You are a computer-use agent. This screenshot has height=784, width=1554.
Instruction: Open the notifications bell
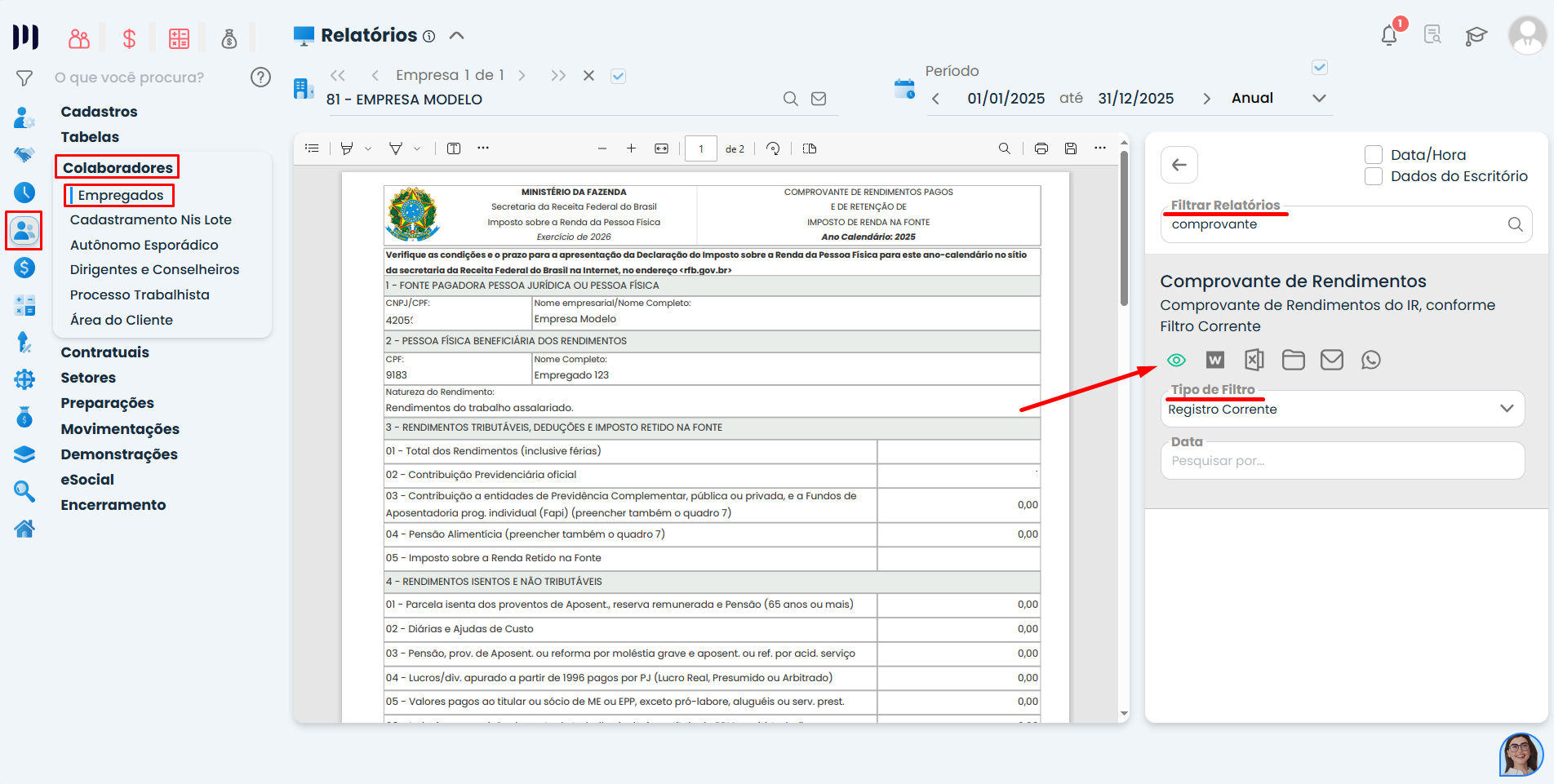1389,35
